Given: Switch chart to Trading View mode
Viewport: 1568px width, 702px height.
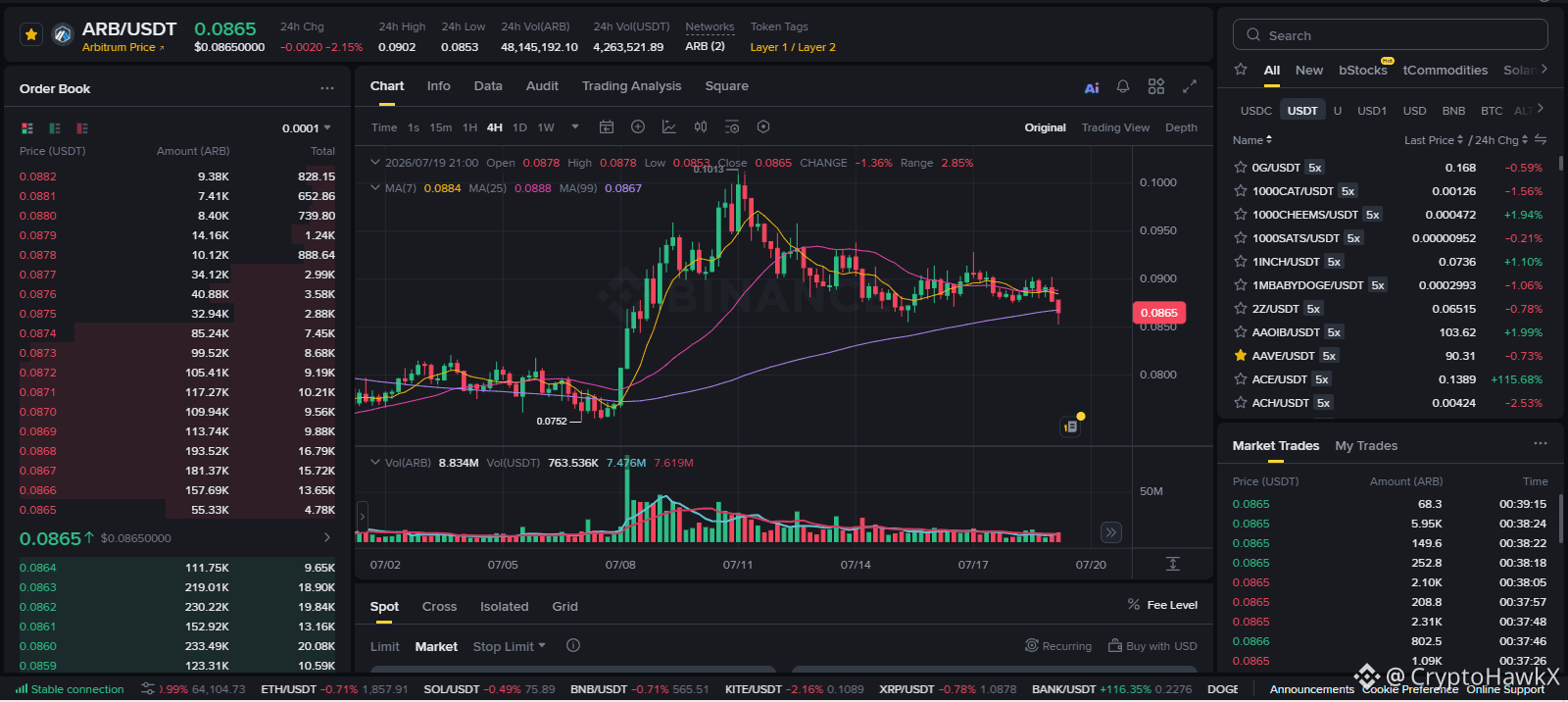Looking at the screenshot, I should 1115,127.
